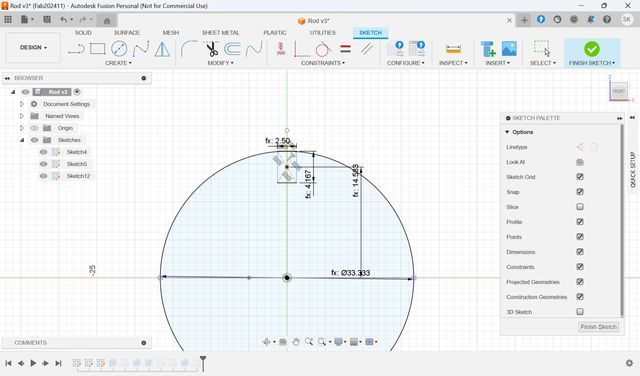Click the timeline position marker
This screenshot has width=640, height=376.
203,363
